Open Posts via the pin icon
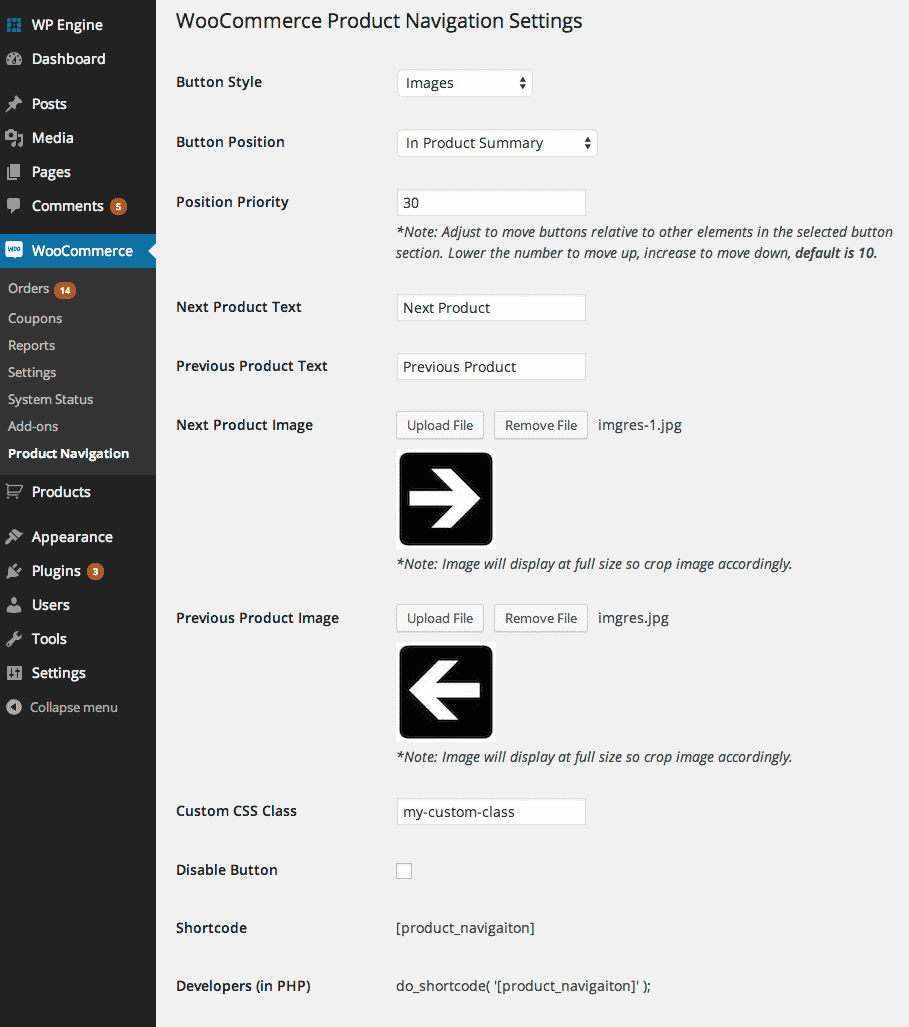 tap(16, 103)
